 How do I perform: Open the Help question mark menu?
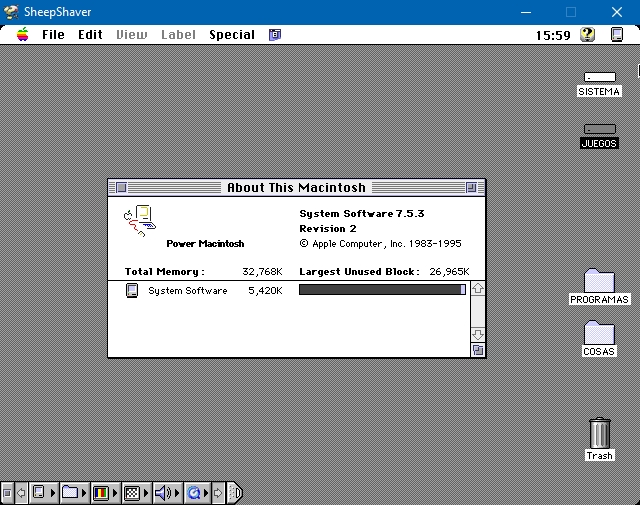(x=587, y=35)
